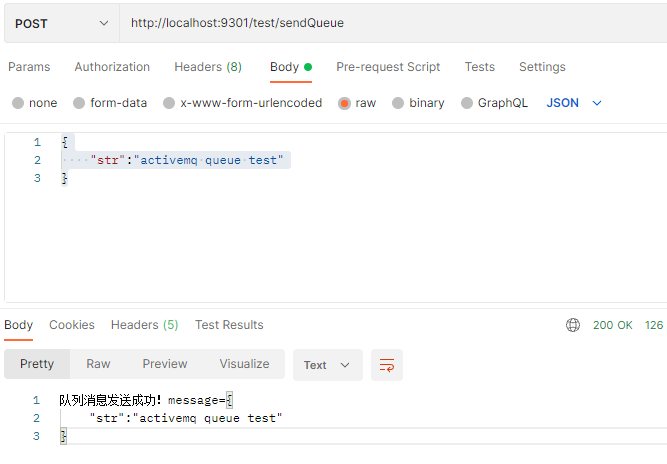Select the form-data radio option

pos(80,103)
